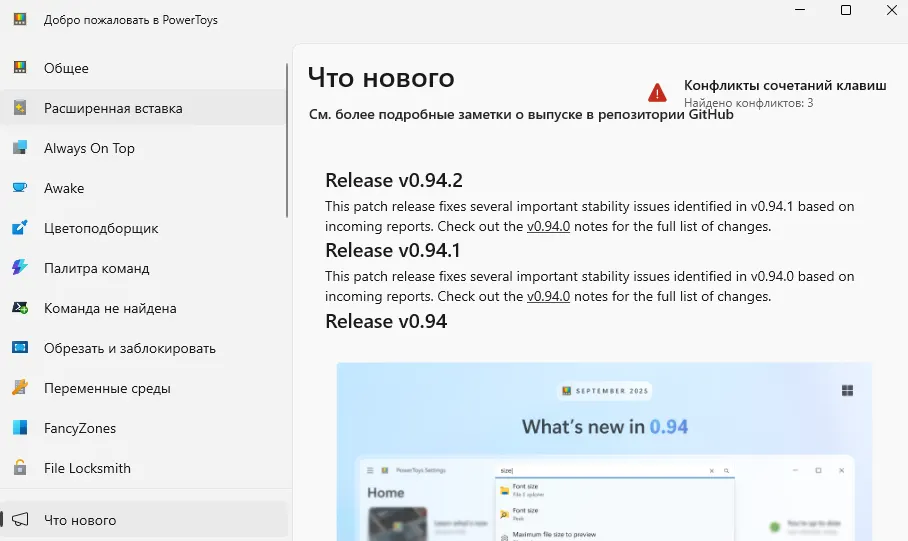Click the Общее sidebar icon
This screenshot has height=541, width=908.
(x=19, y=68)
